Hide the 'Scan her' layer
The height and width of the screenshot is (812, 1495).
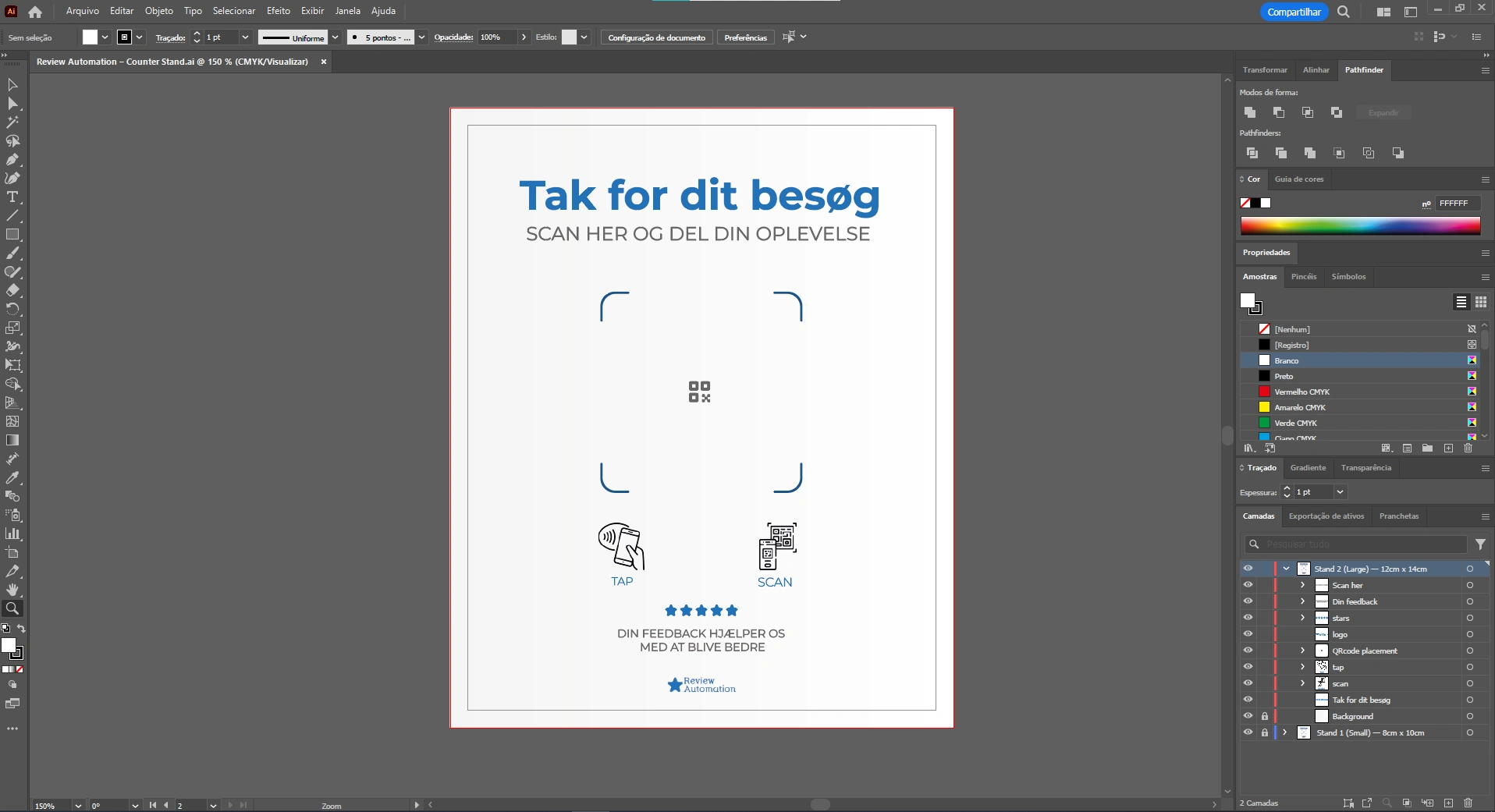tap(1248, 585)
